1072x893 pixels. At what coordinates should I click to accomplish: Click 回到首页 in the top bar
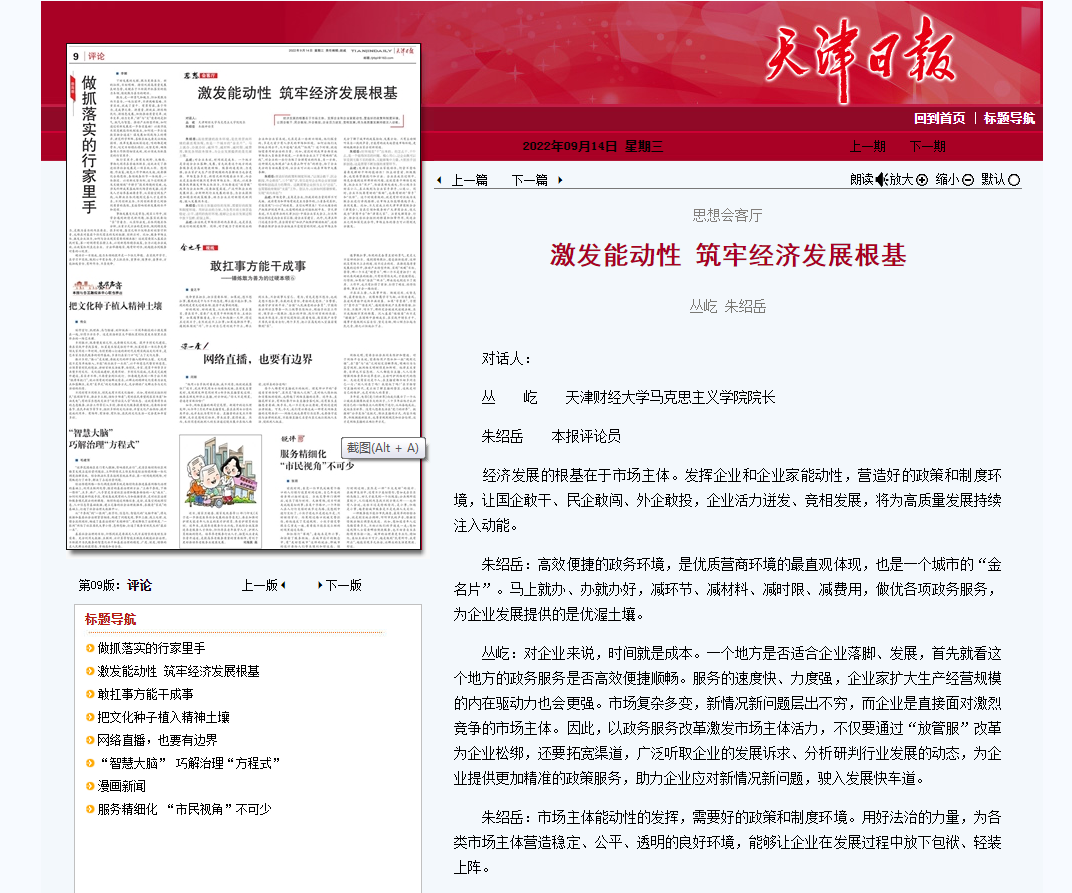tap(939, 118)
